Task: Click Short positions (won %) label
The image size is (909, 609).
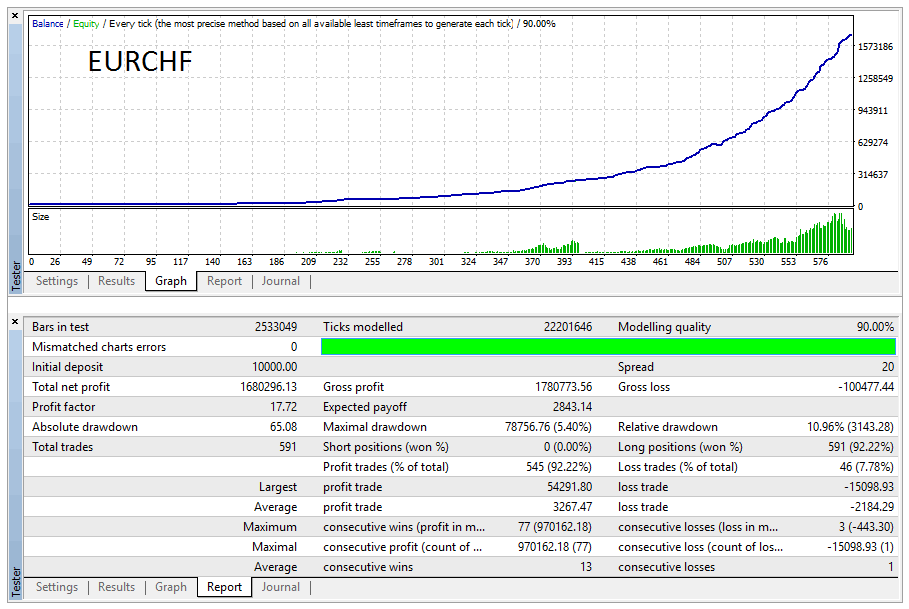Action: [386, 447]
